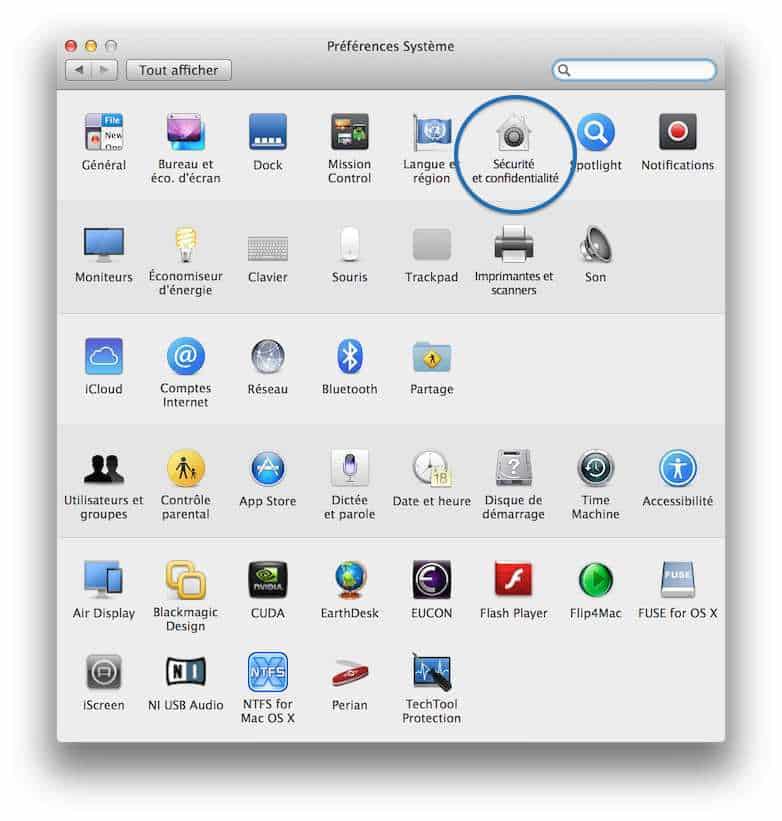Open Bureau et éco. d'écran pane
The height and width of the screenshot is (821, 782).
coord(185,132)
